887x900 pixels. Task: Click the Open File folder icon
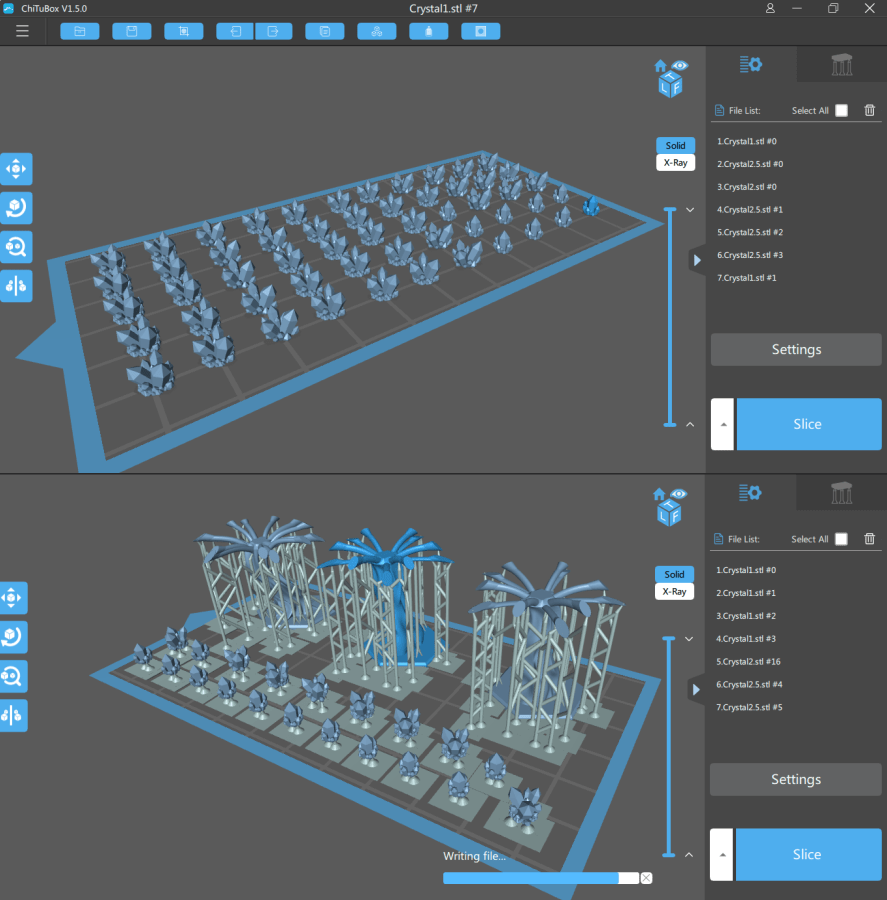pyautogui.click(x=79, y=31)
